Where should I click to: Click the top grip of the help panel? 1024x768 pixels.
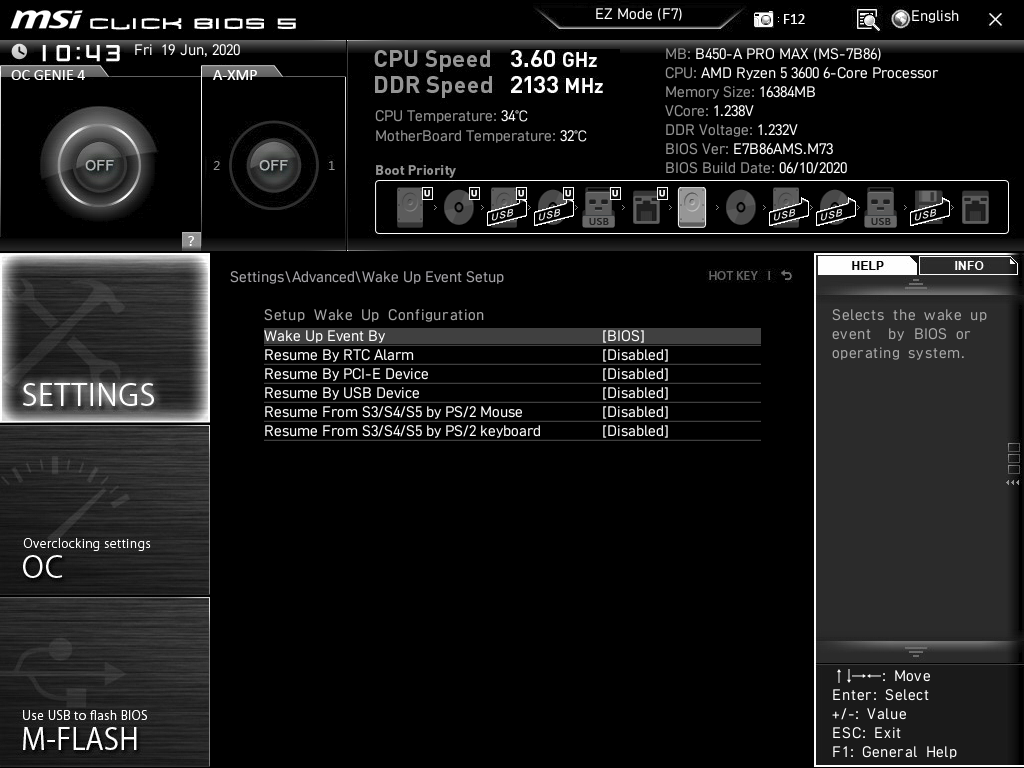tap(916, 283)
